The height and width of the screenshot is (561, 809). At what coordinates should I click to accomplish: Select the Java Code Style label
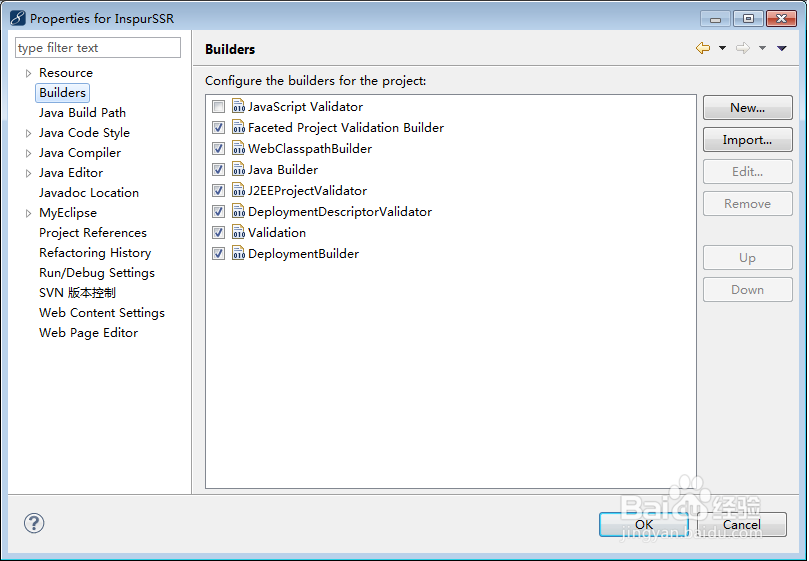[85, 133]
